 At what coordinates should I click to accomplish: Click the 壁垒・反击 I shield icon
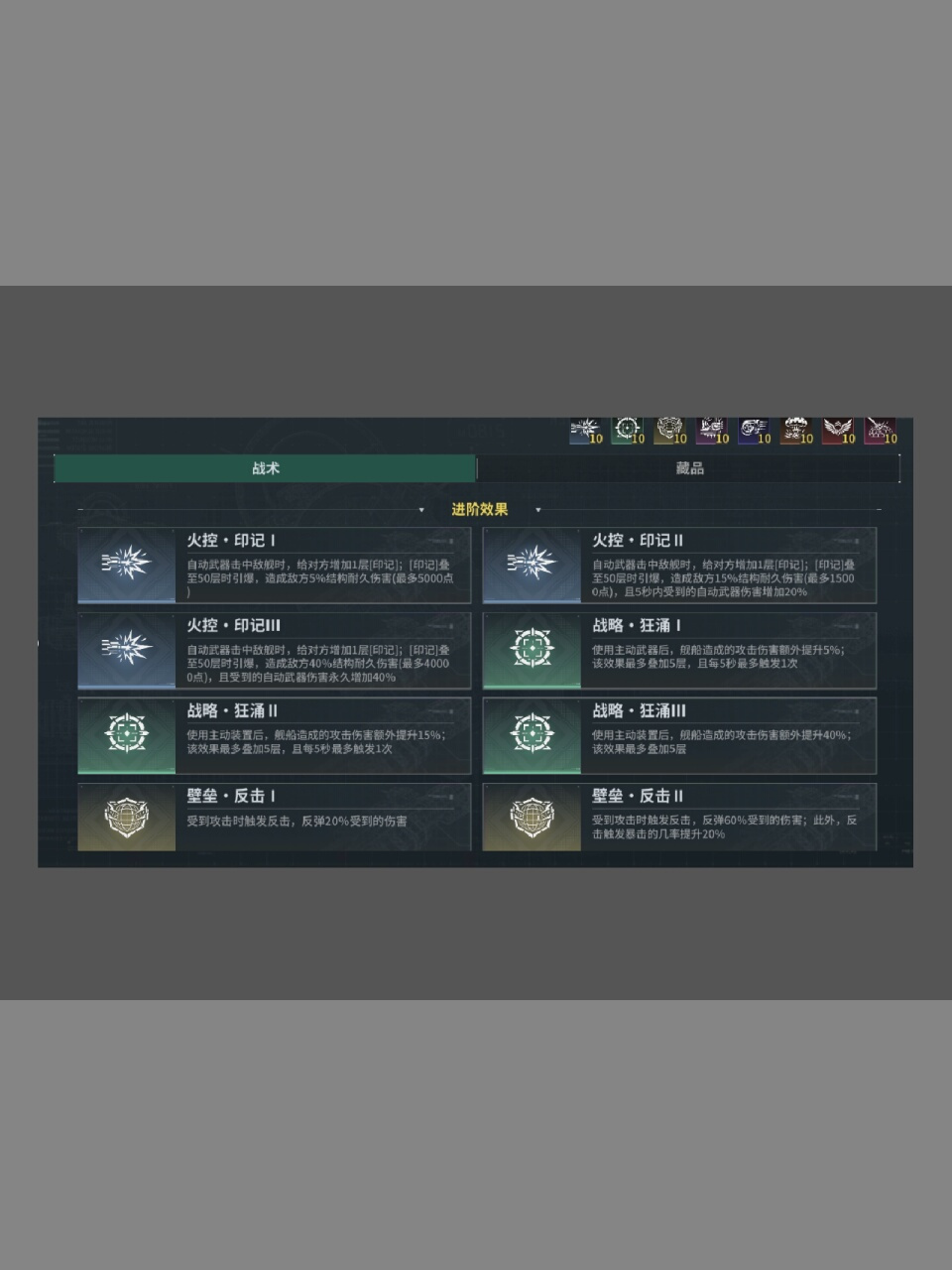pos(127,818)
